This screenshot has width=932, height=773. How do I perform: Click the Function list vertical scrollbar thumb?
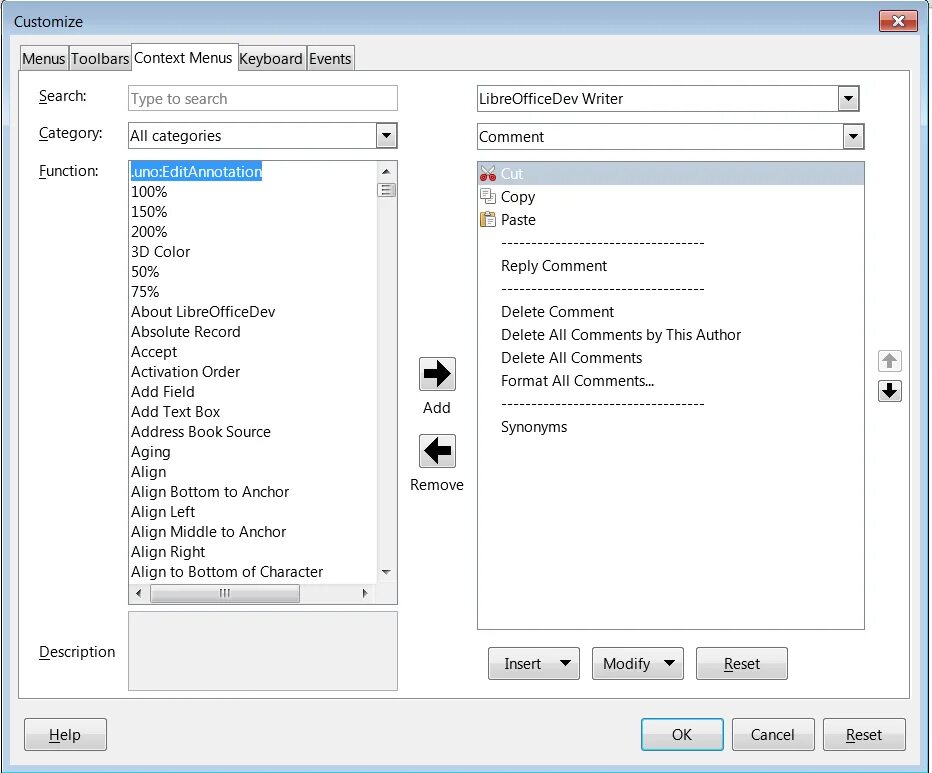point(386,190)
